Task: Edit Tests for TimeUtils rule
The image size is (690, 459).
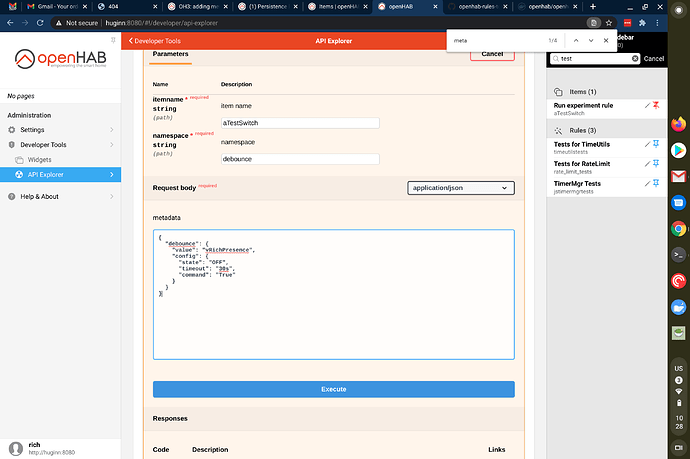Action: (x=647, y=144)
